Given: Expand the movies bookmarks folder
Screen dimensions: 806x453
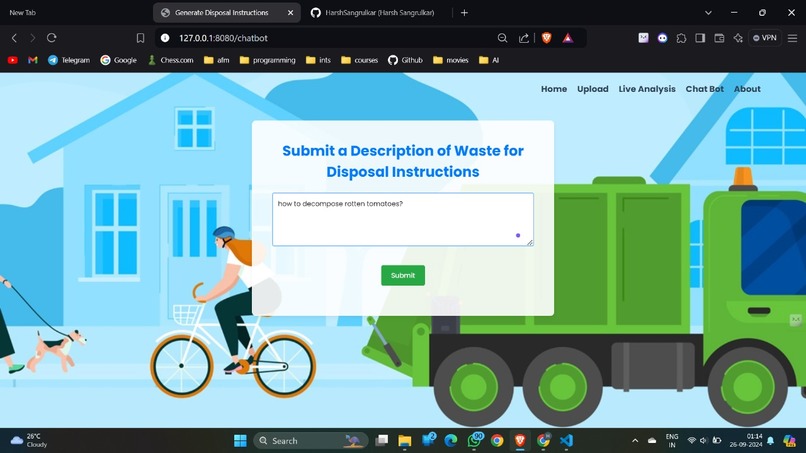Looking at the screenshot, I should pos(451,60).
